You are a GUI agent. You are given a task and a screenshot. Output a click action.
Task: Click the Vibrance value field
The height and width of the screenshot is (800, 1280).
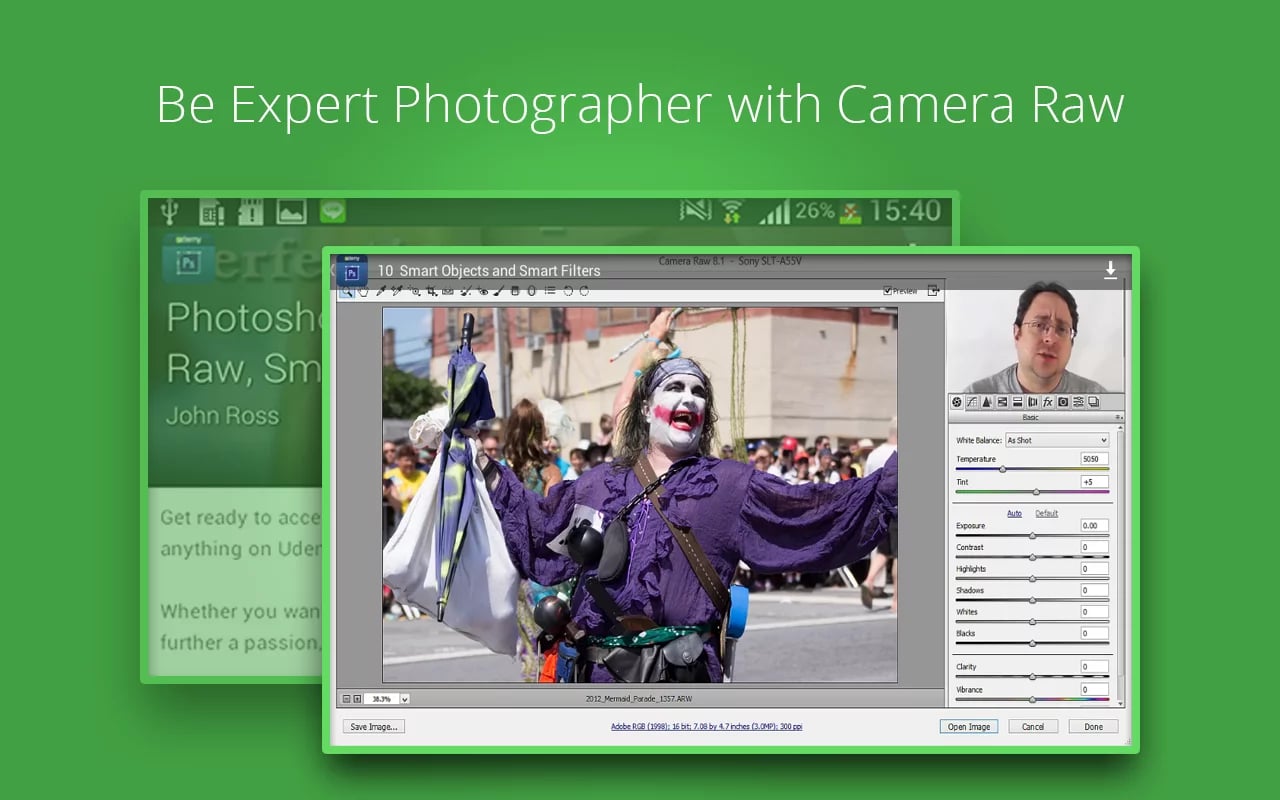(1094, 689)
